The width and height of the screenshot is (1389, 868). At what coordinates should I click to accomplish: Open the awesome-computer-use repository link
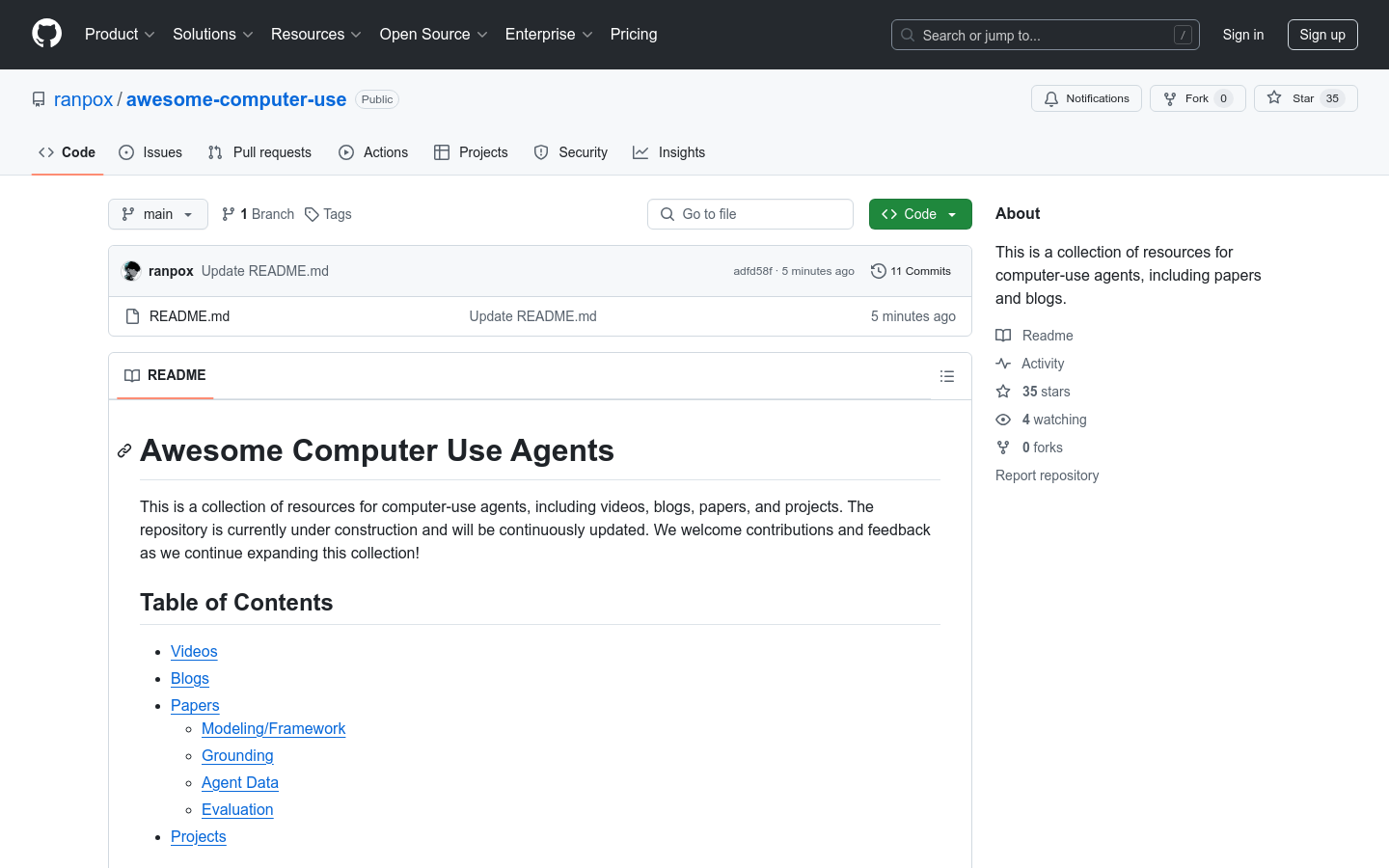(x=236, y=99)
